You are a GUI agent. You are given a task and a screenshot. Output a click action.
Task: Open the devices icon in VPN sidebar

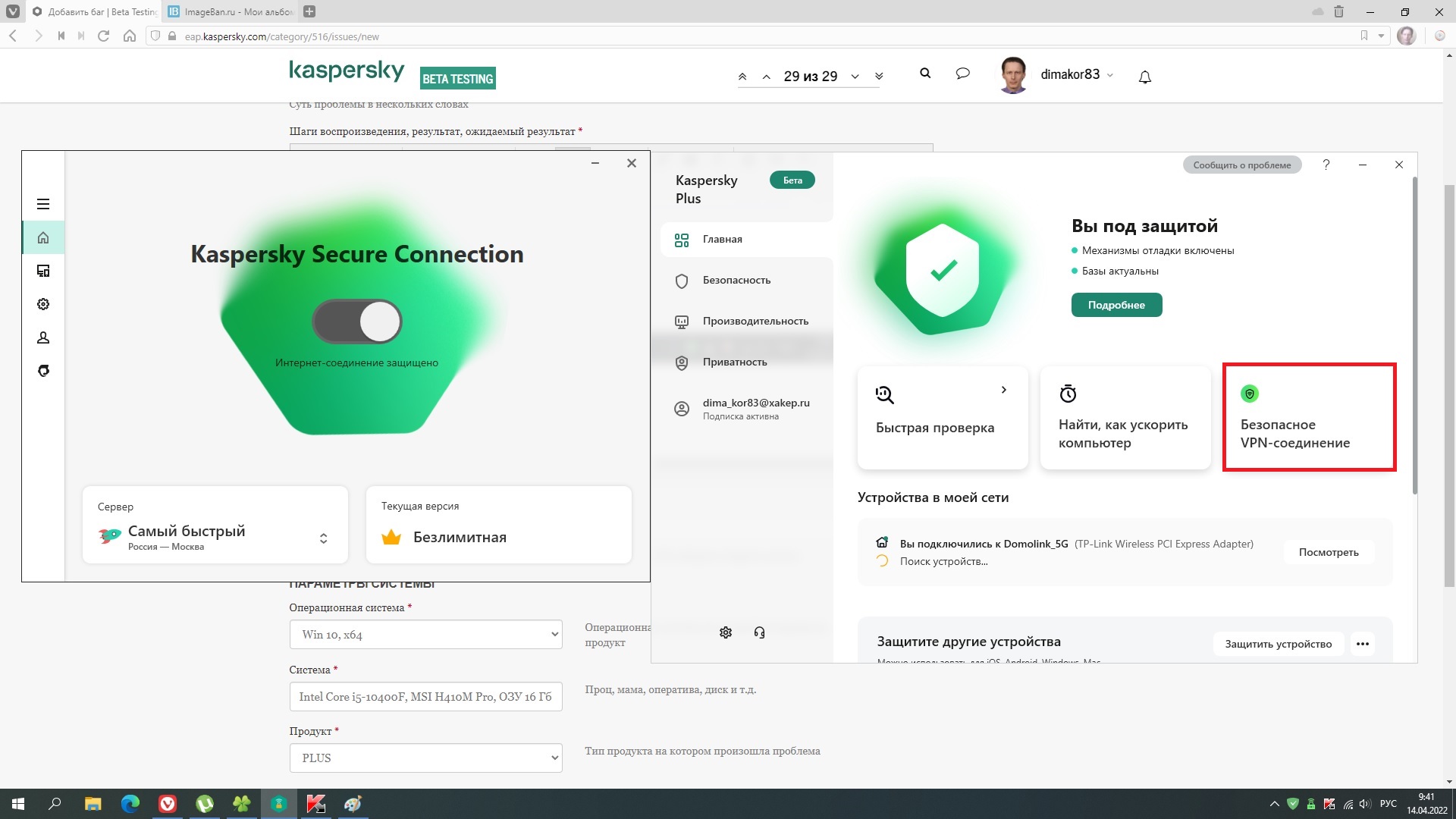click(x=43, y=271)
